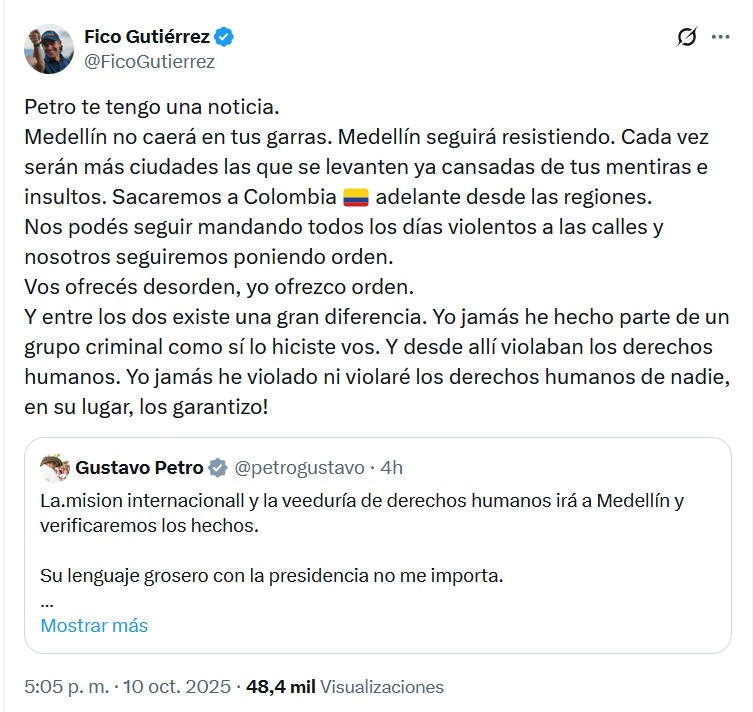Click the Visualizaciones label

[382, 687]
